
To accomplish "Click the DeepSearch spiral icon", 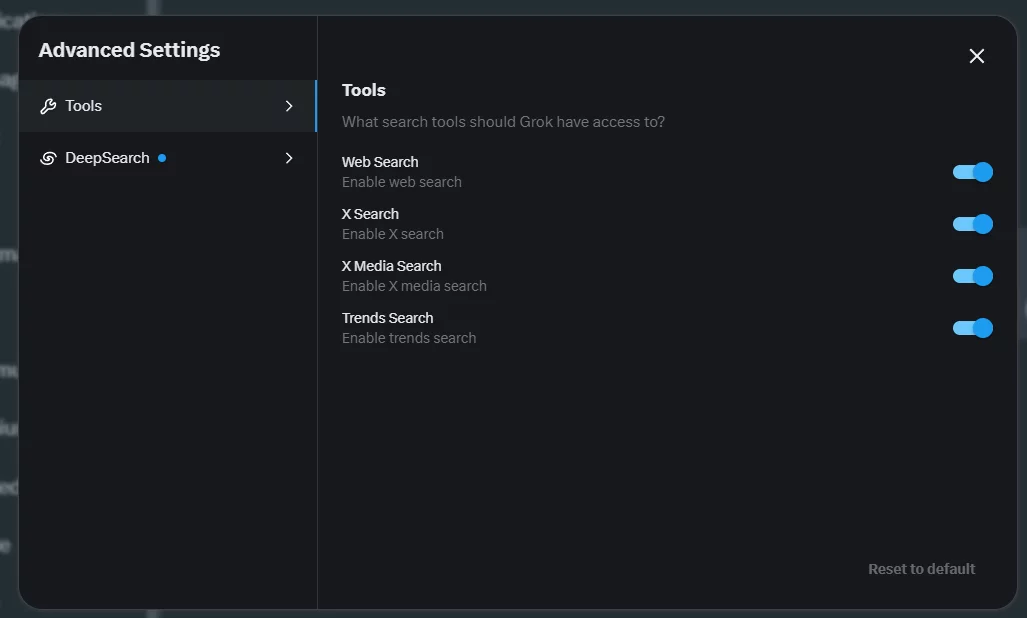I will click(48, 158).
